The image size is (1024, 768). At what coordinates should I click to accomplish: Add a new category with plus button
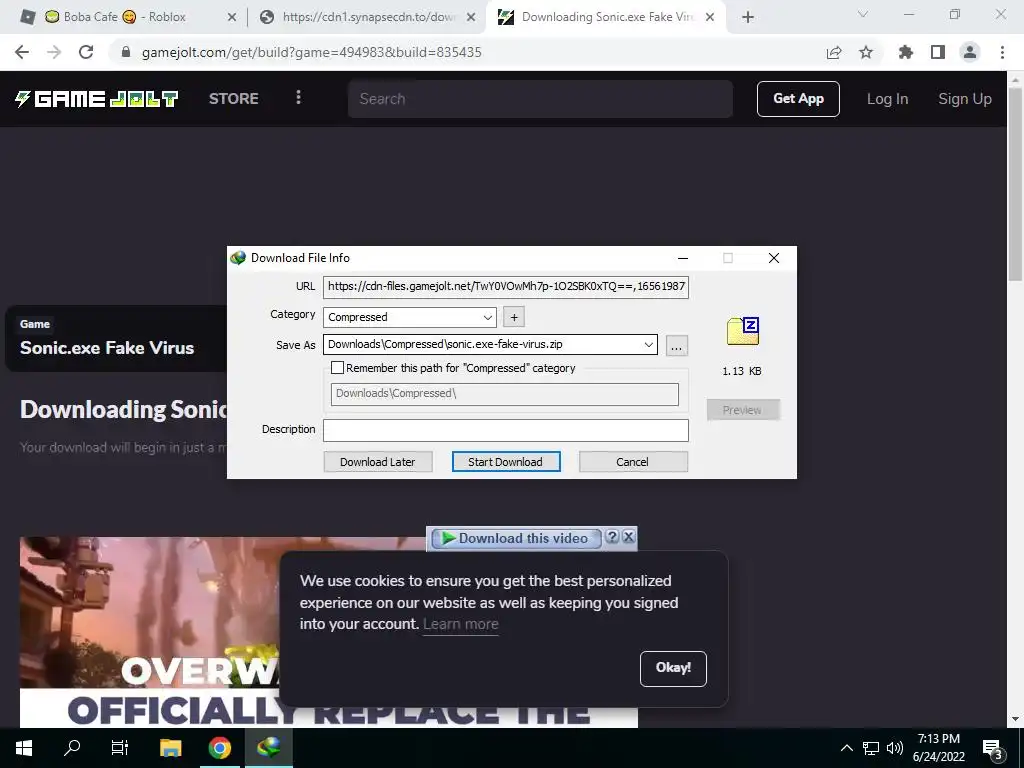pyautogui.click(x=514, y=317)
